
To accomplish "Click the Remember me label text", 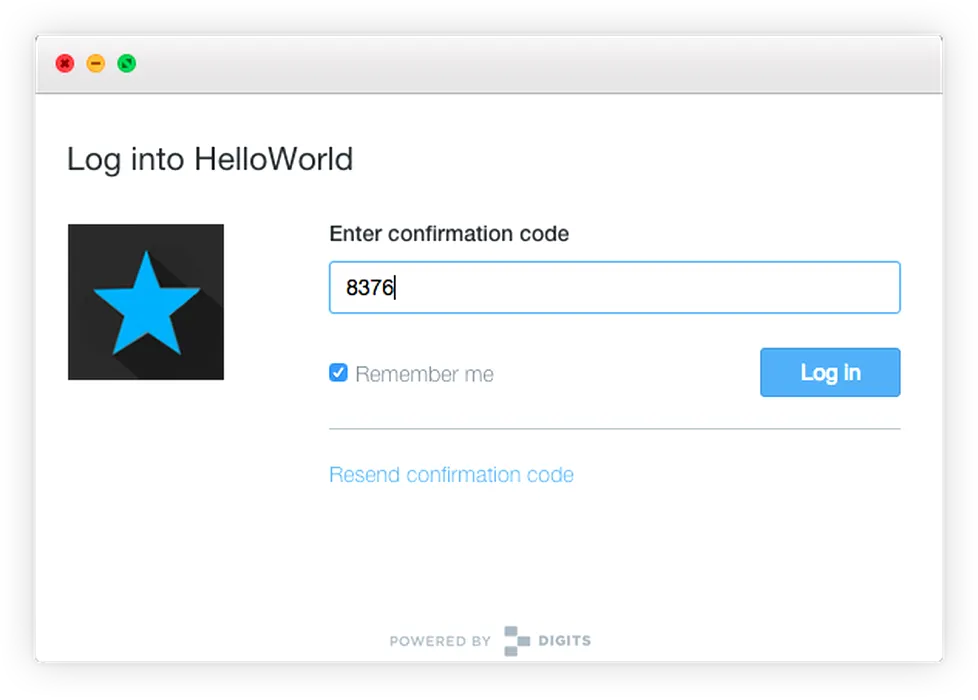I will (424, 374).
